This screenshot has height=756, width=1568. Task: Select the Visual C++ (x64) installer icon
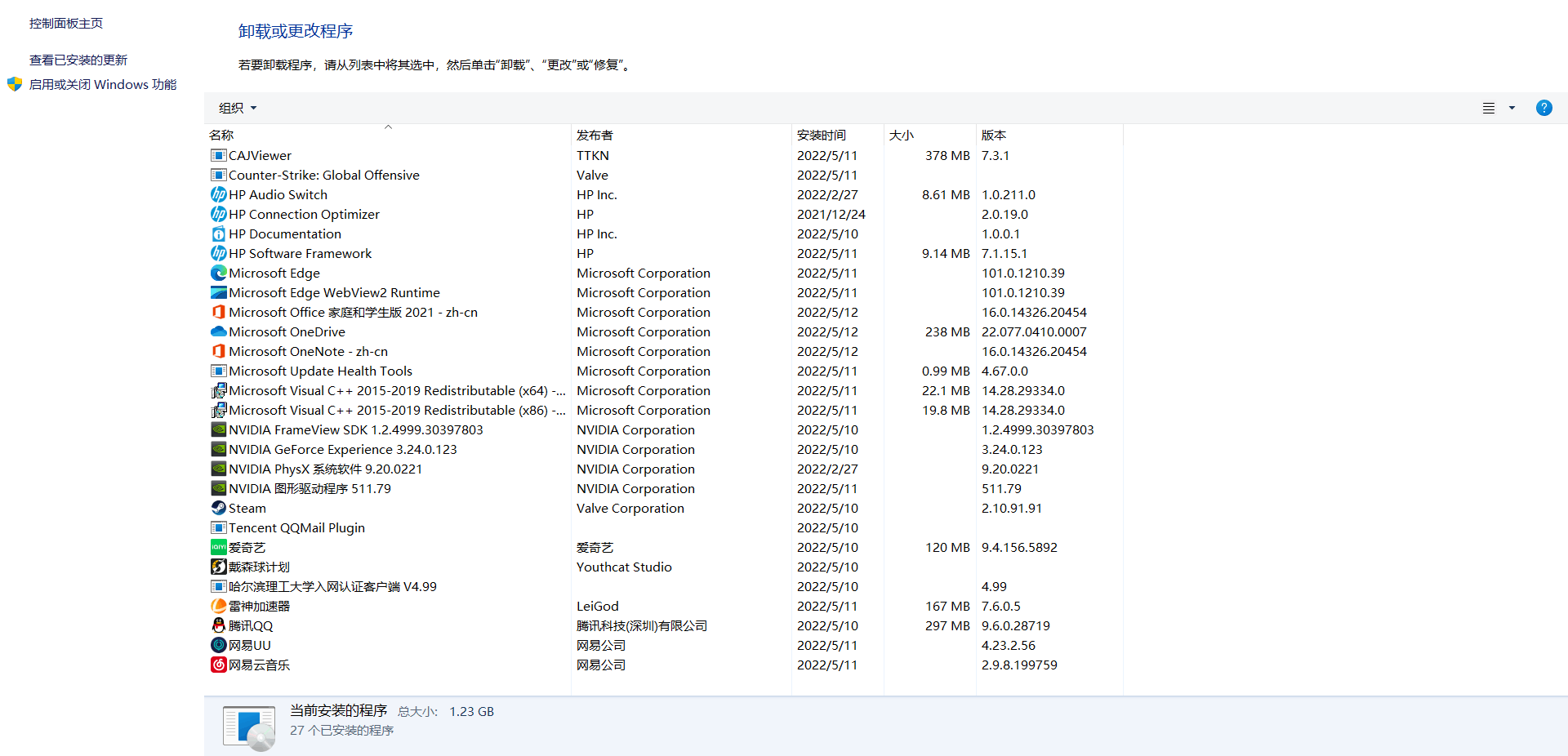point(218,390)
